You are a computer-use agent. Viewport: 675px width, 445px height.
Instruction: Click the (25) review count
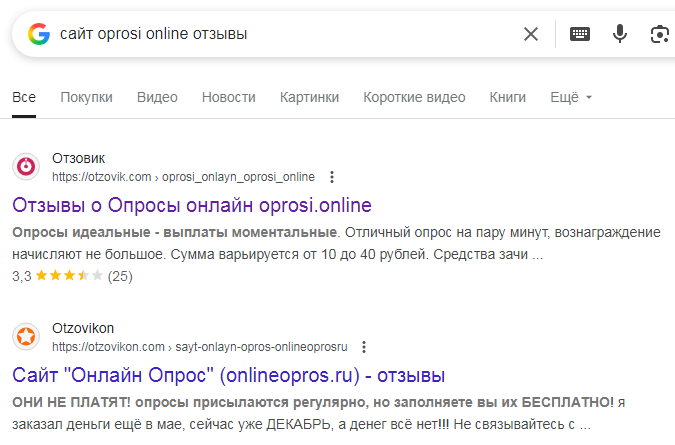point(120,276)
